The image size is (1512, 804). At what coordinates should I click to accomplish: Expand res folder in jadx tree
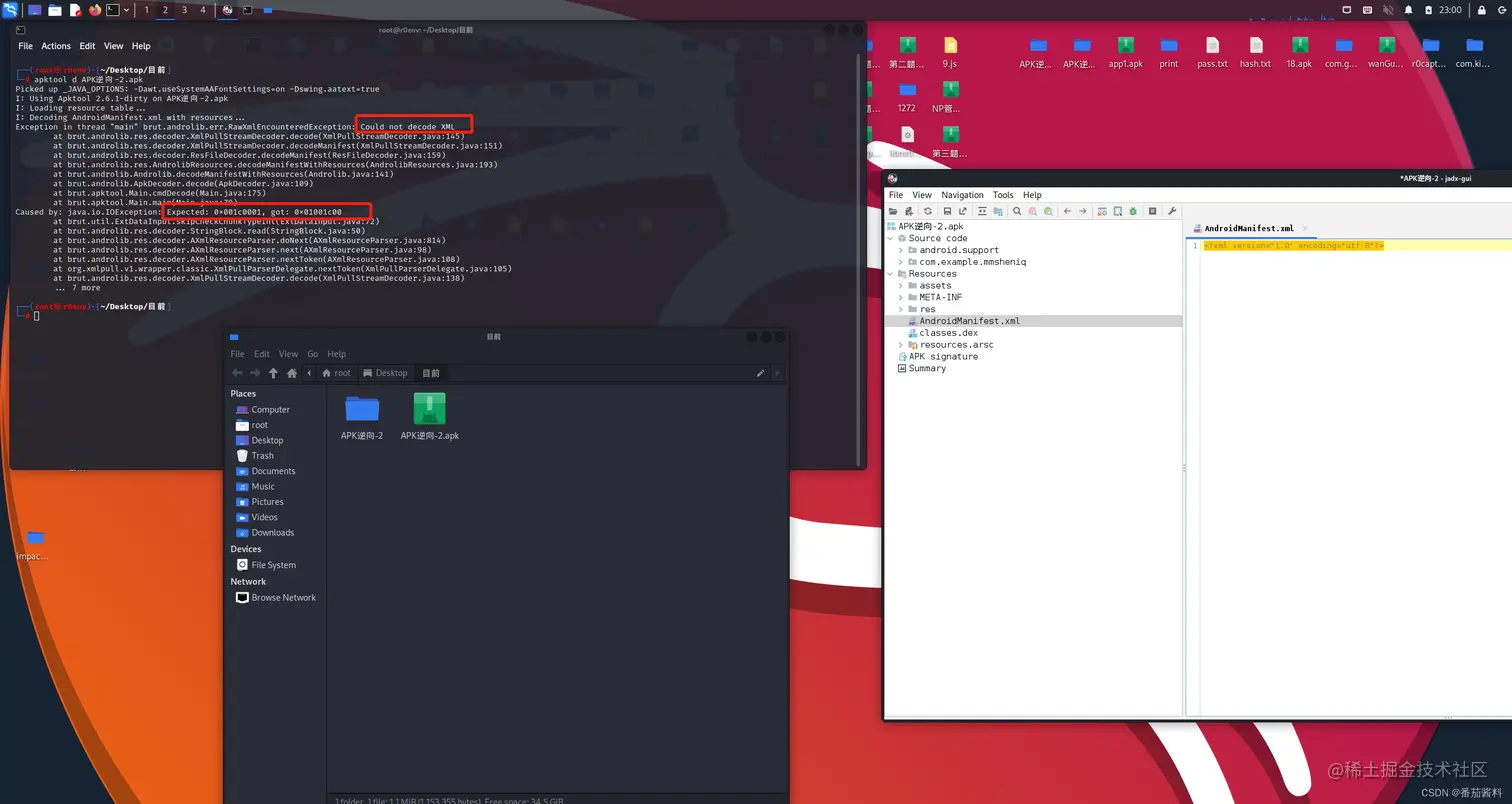[x=901, y=309]
